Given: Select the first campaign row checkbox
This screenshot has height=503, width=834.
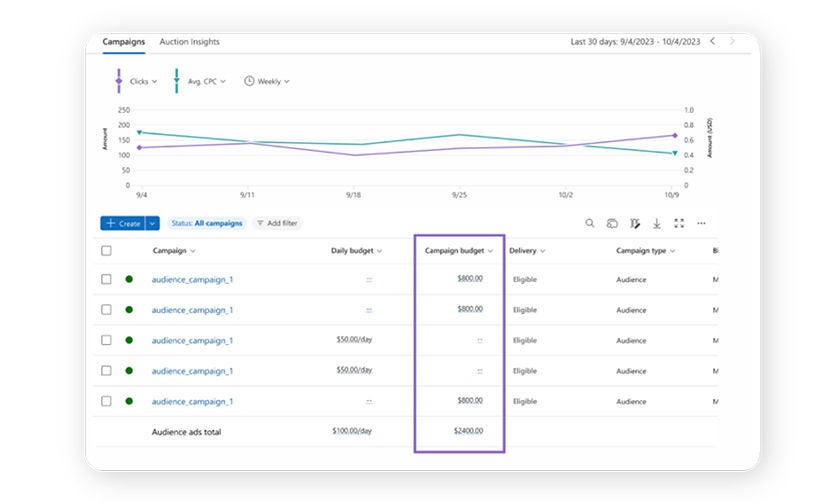Looking at the screenshot, I should (107, 280).
